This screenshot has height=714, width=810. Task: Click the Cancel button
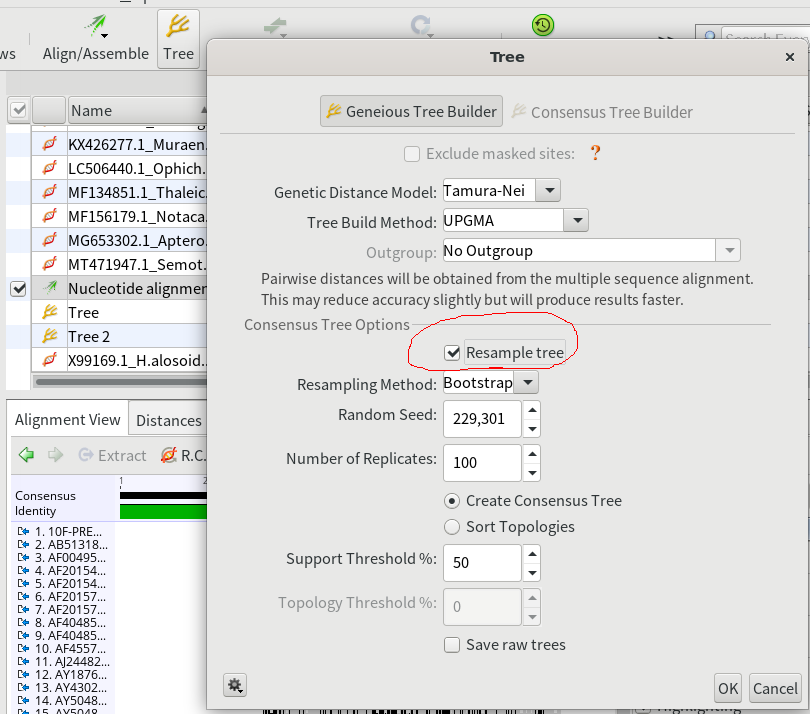click(x=775, y=688)
